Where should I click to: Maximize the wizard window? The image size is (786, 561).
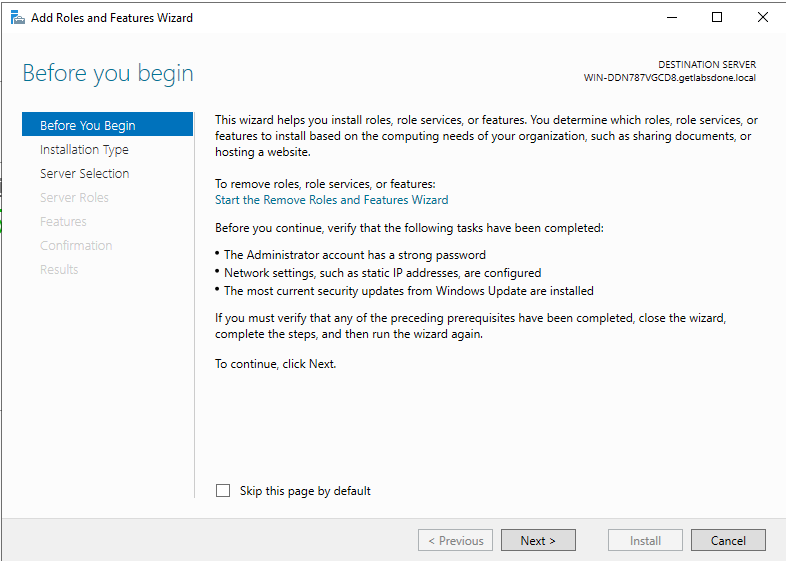[x=717, y=18]
